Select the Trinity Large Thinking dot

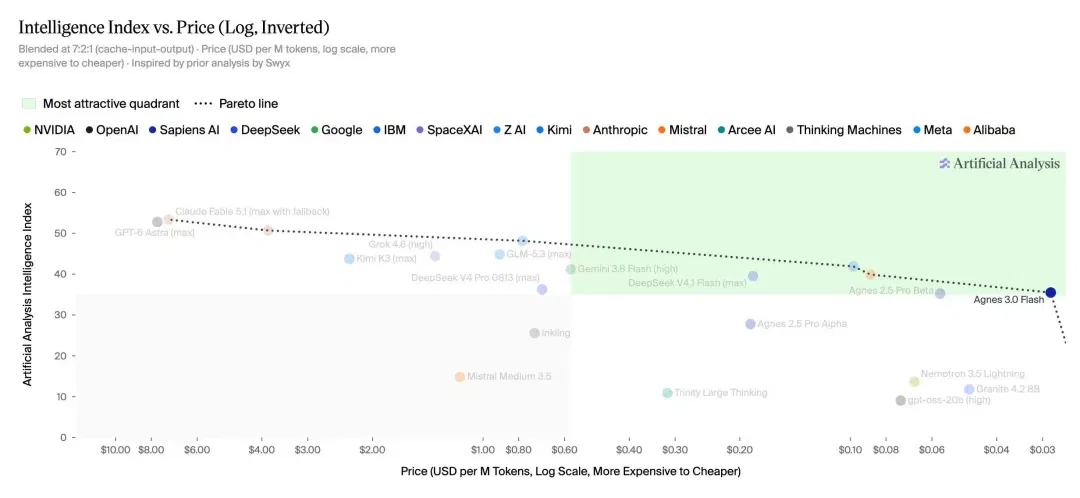[667, 393]
